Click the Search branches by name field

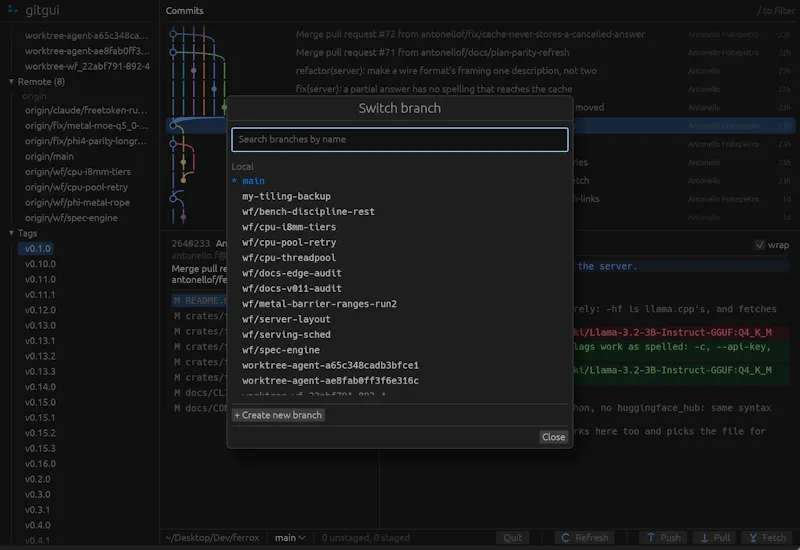click(x=399, y=139)
